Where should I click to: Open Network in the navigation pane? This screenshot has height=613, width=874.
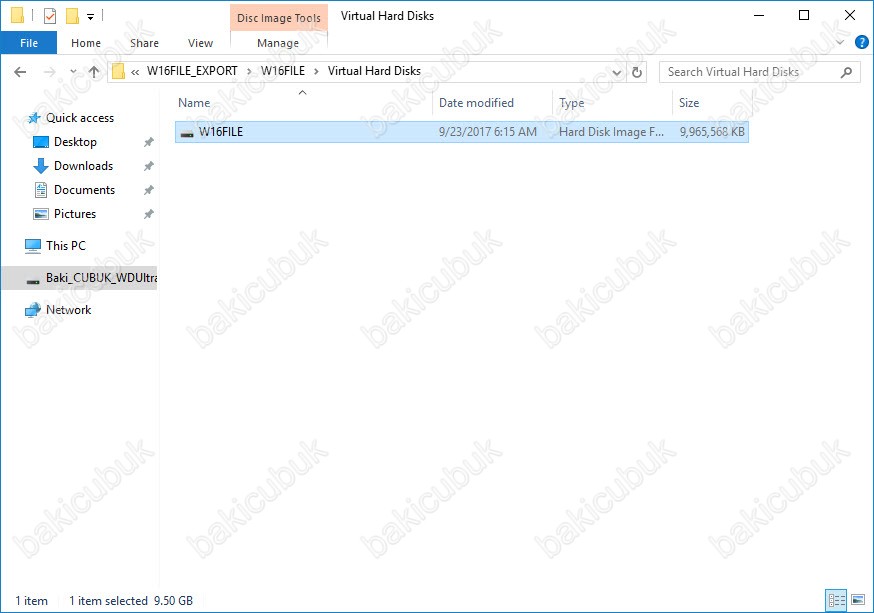coord(68,309)
